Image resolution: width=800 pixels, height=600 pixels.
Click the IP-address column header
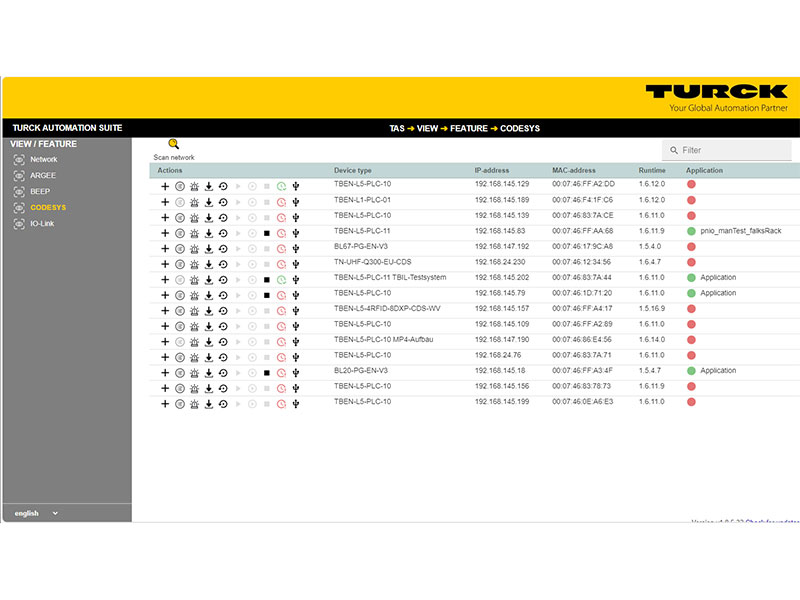click(492, 170)
